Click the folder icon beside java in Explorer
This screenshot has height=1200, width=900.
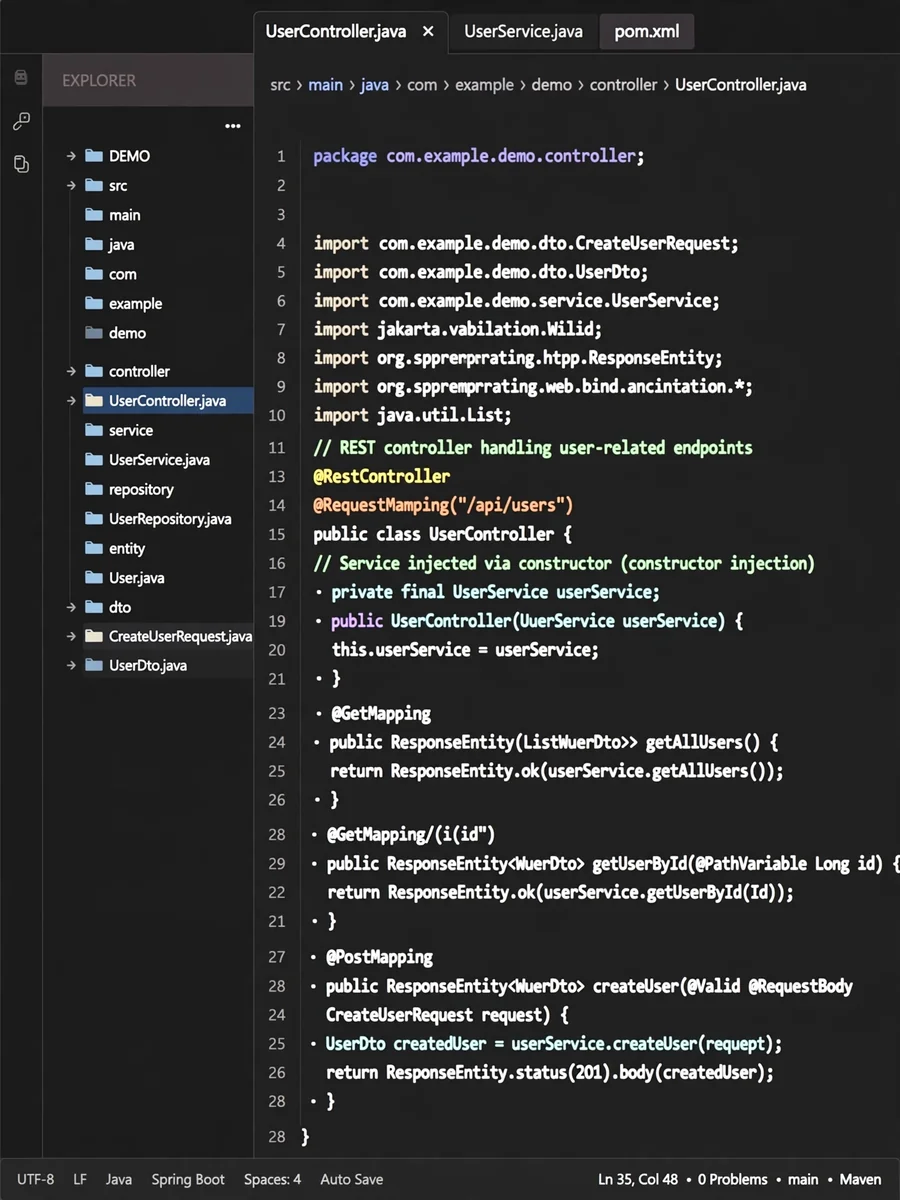coord(94,244)
